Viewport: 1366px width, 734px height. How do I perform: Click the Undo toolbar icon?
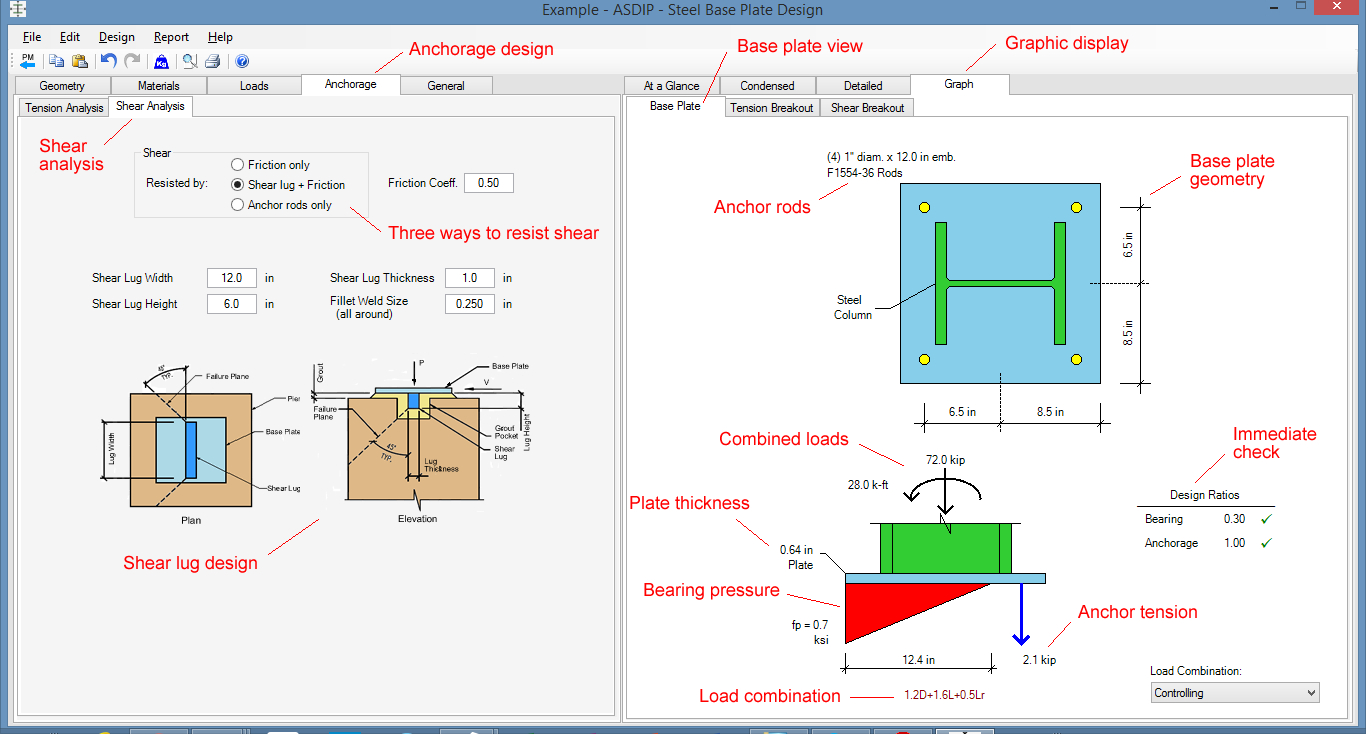point(109,61)
